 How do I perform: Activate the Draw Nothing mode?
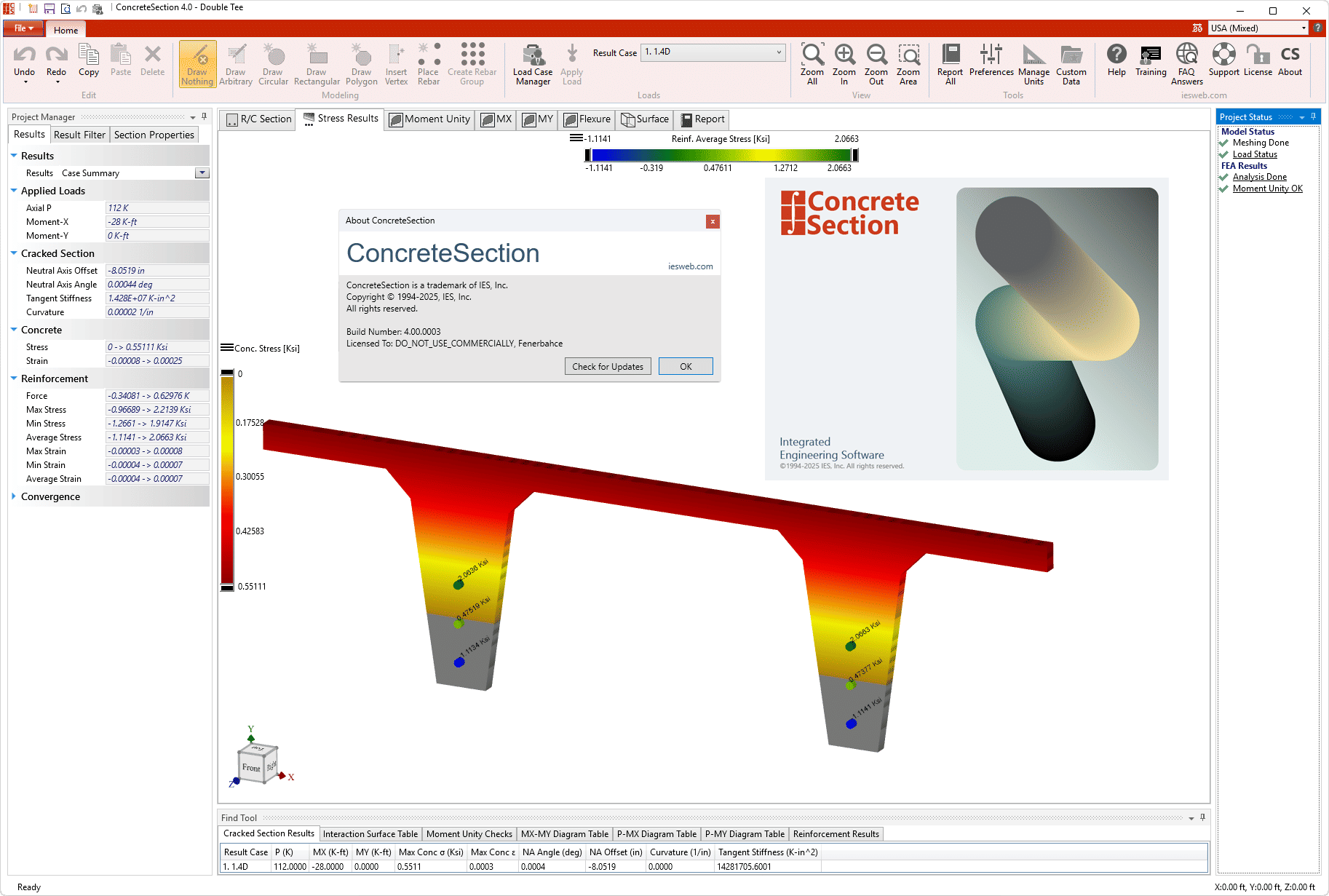point(197,65)
